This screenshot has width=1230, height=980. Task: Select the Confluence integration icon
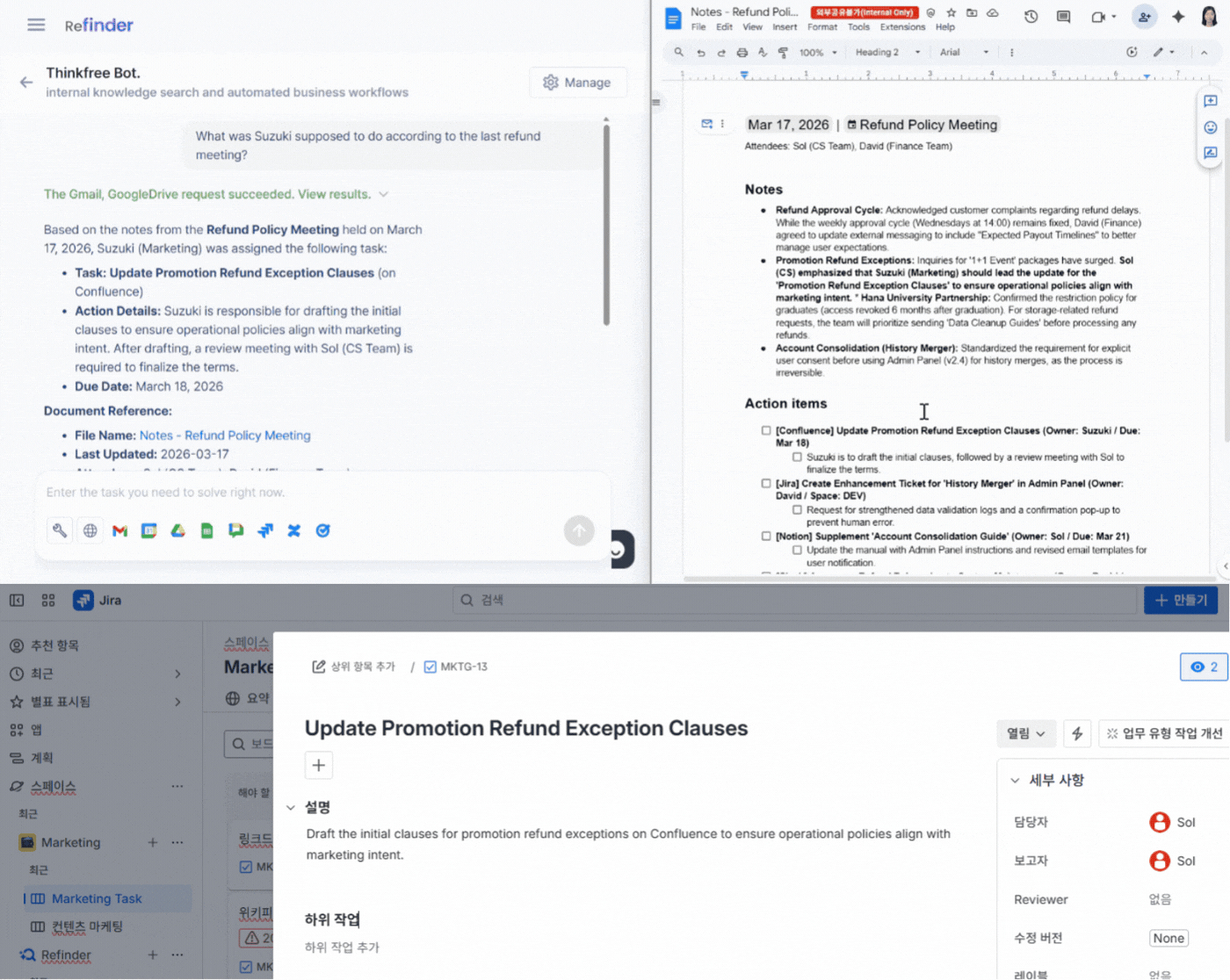pos(293,530)
